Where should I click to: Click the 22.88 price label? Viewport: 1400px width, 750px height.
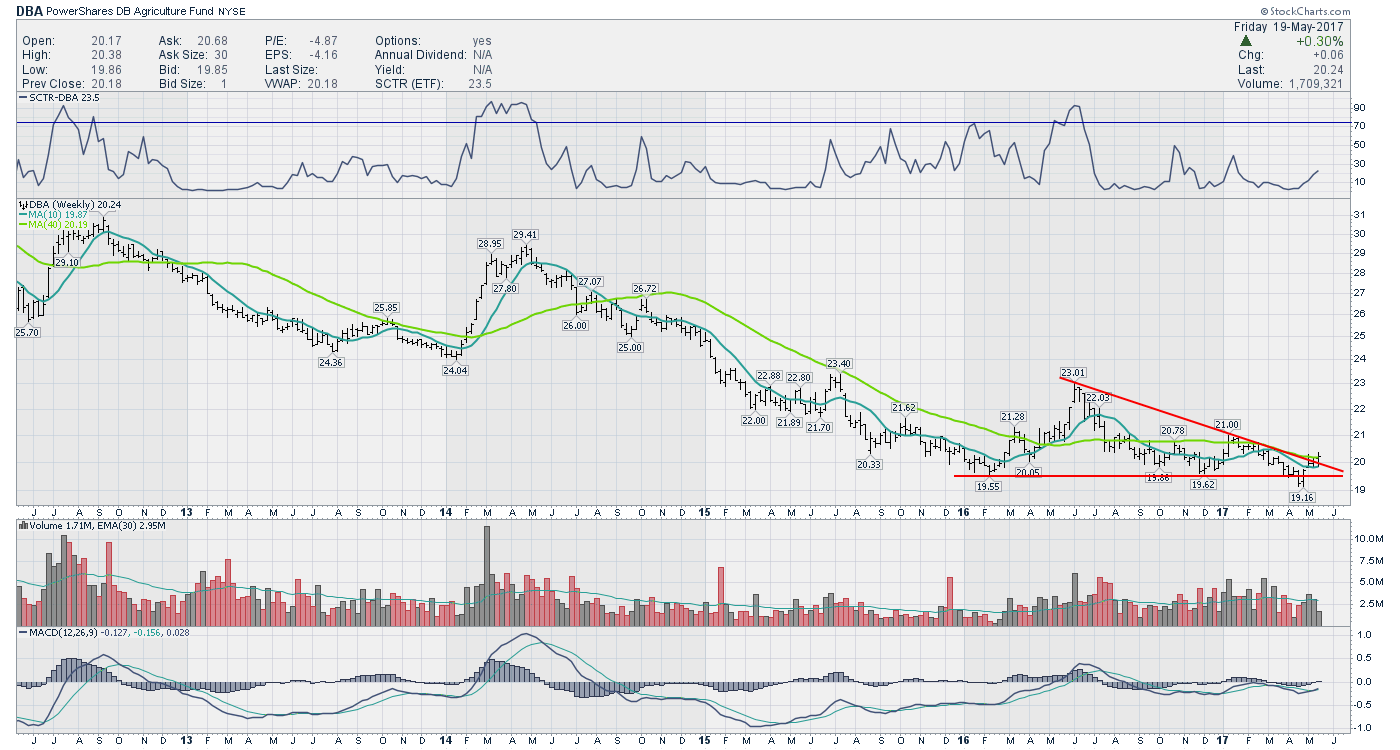(768, 376)
